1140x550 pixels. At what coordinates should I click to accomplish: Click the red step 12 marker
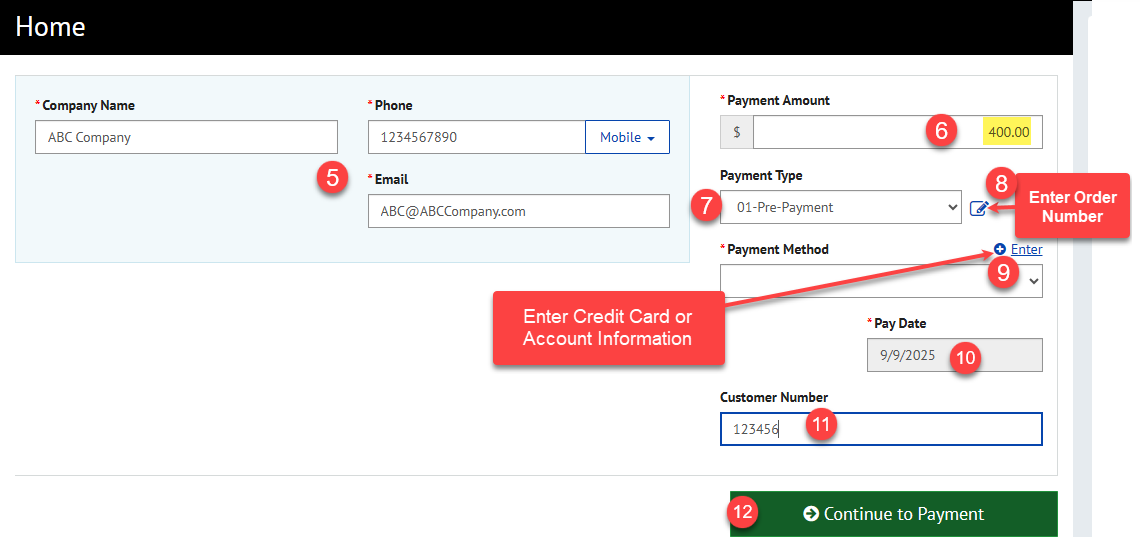pos(742,512)
